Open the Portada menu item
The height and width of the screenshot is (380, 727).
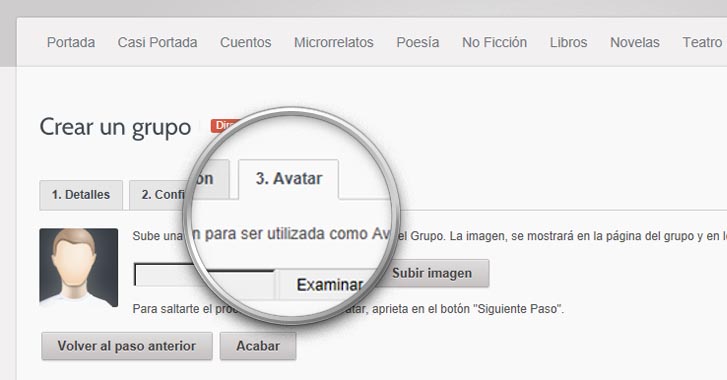[x=71, y=42]
